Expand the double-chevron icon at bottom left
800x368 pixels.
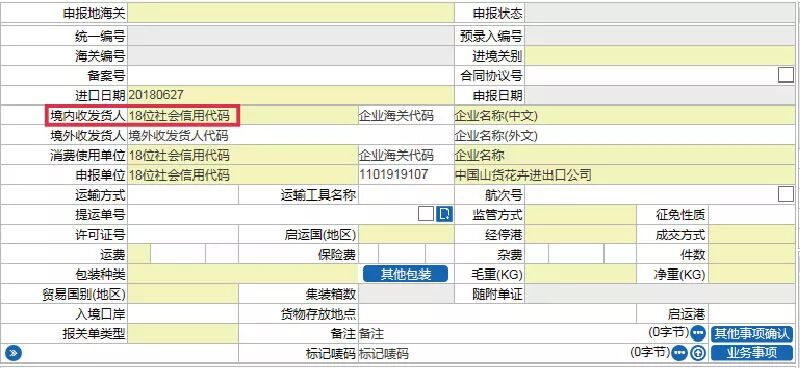(13, 353)
